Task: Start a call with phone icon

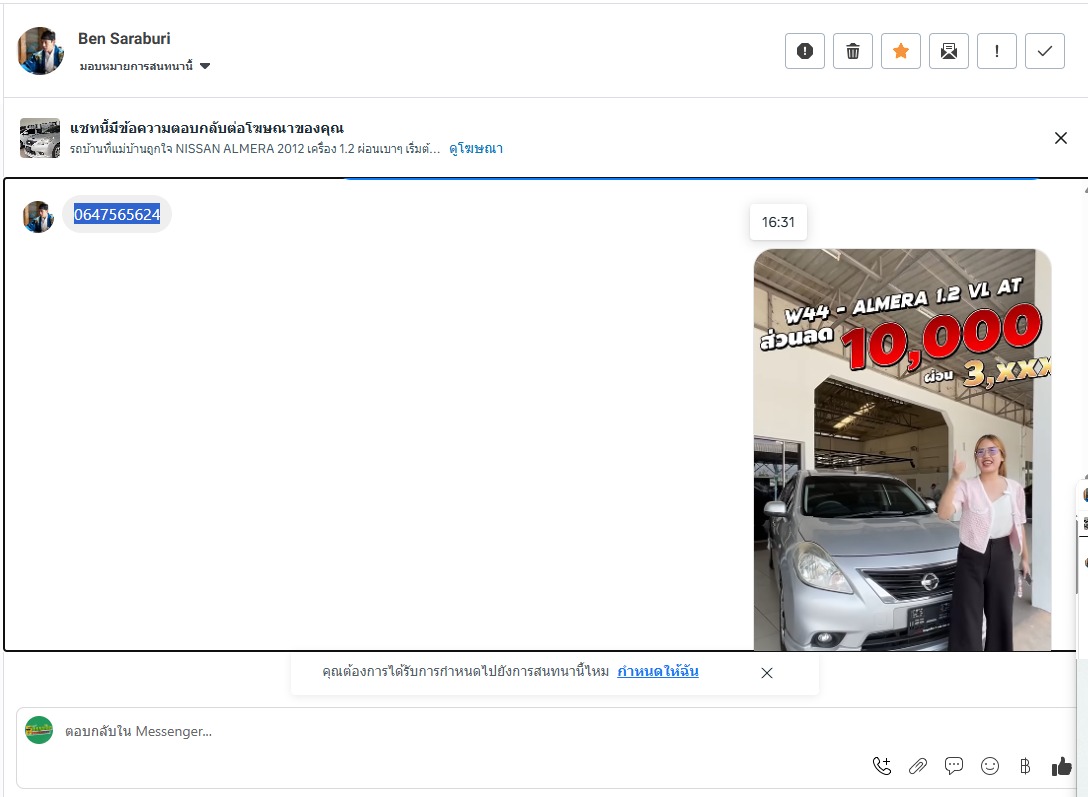Action: pyautogui.click(x=882, y=766)
